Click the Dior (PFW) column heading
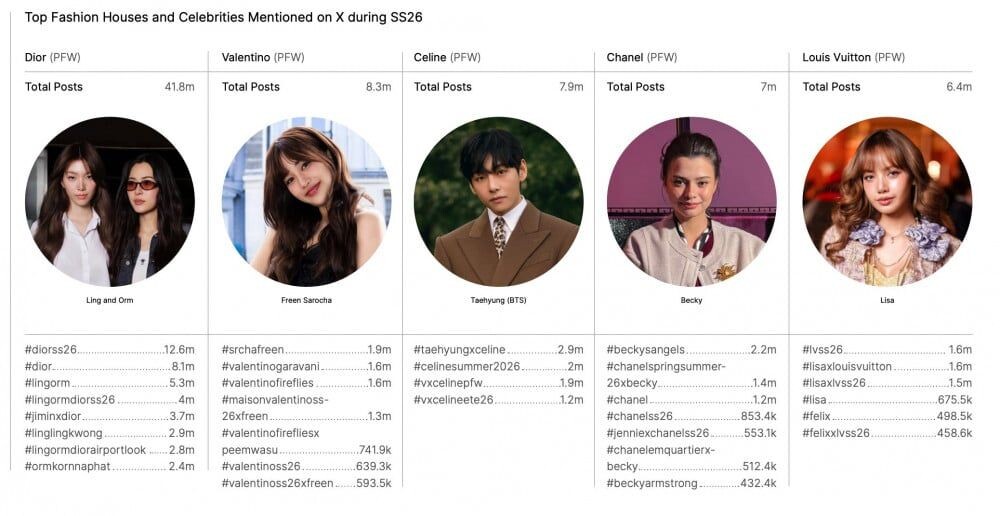 [x=53, y=57]
